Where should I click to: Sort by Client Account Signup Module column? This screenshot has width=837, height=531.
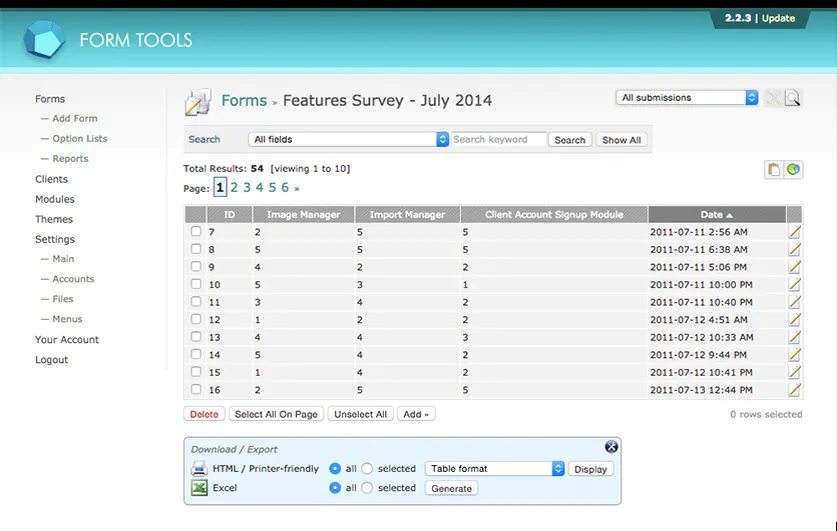click(554, 215)
